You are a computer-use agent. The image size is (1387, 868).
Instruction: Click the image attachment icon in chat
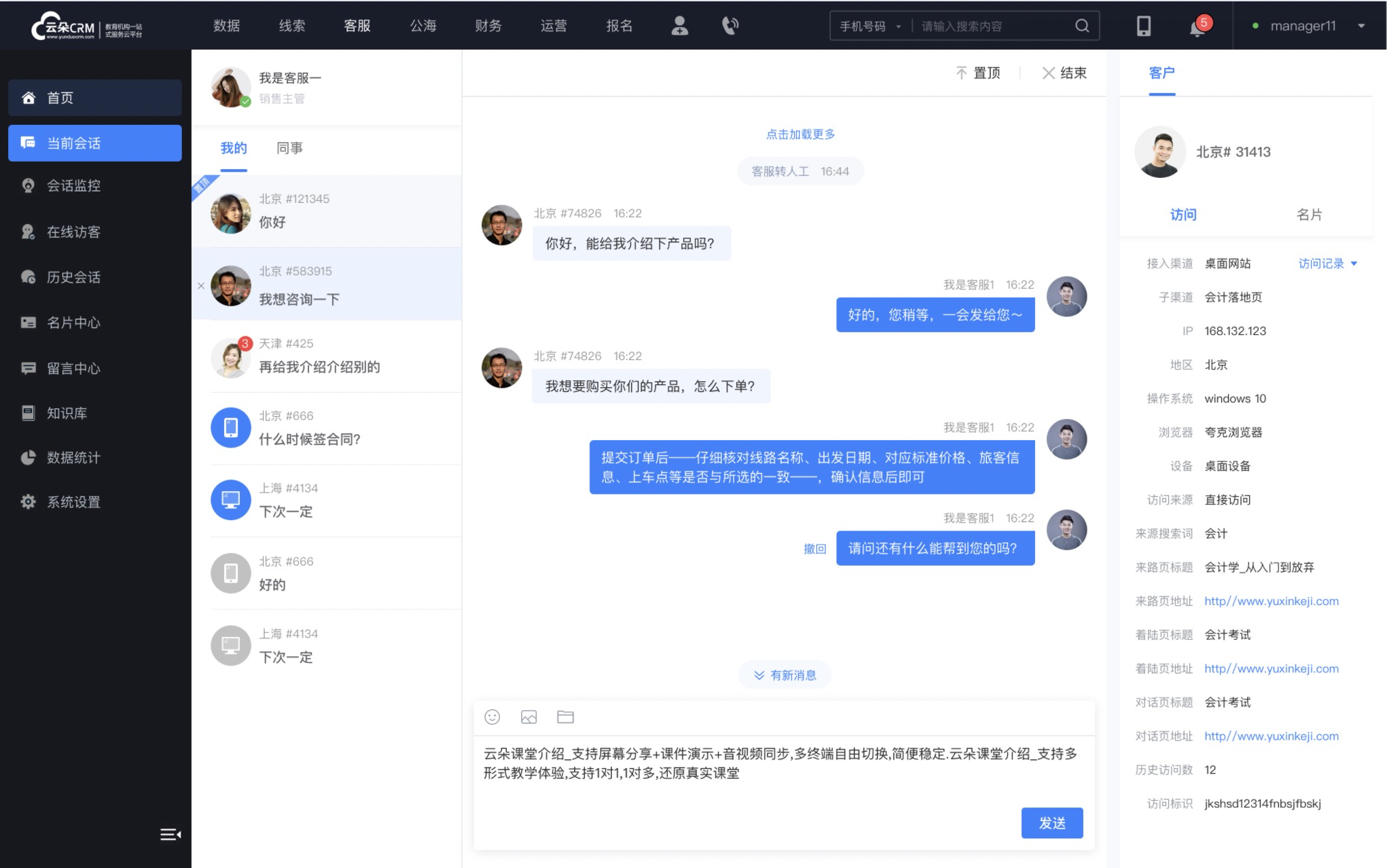point(528,717)
